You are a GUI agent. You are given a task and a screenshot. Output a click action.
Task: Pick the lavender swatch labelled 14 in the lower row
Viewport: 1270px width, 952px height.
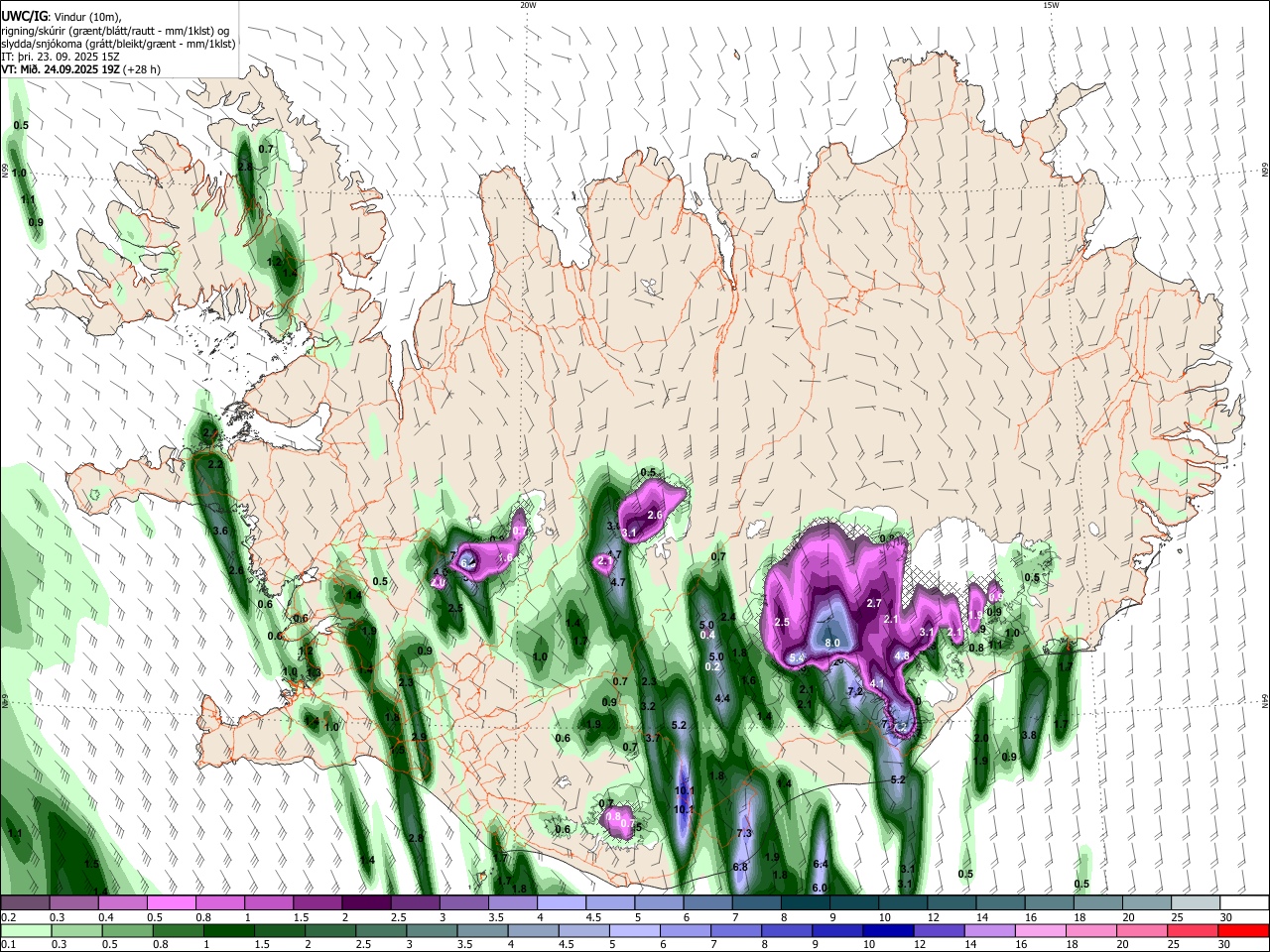click(x=989, y=930)
